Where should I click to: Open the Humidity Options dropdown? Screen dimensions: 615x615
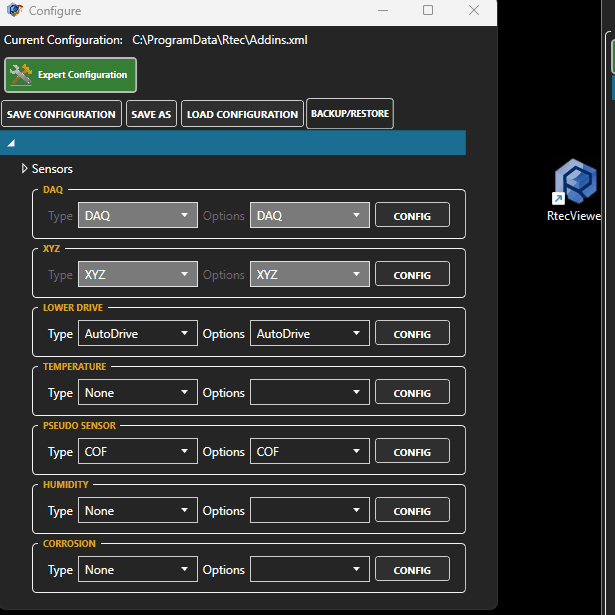309,510
